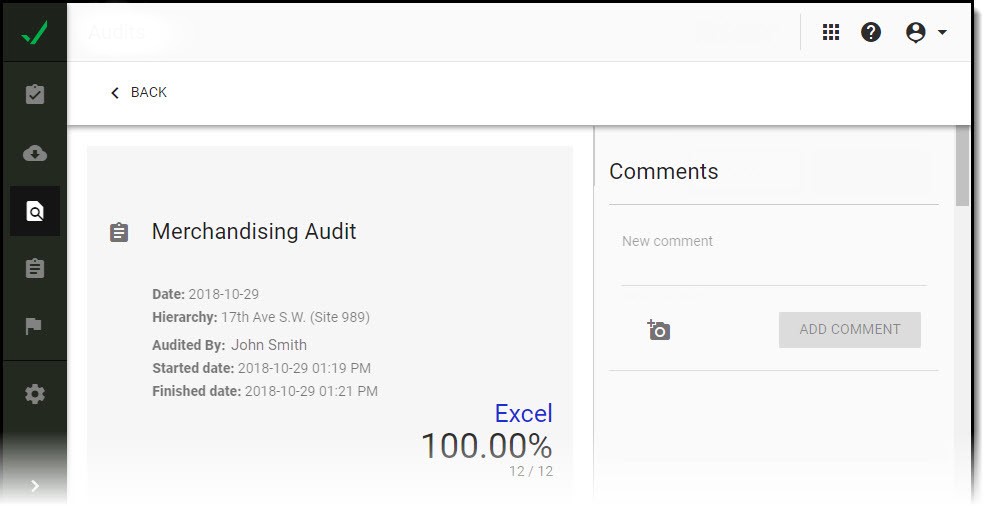
Task: Select the 100.00% audit score
Action: pos(486,446)
